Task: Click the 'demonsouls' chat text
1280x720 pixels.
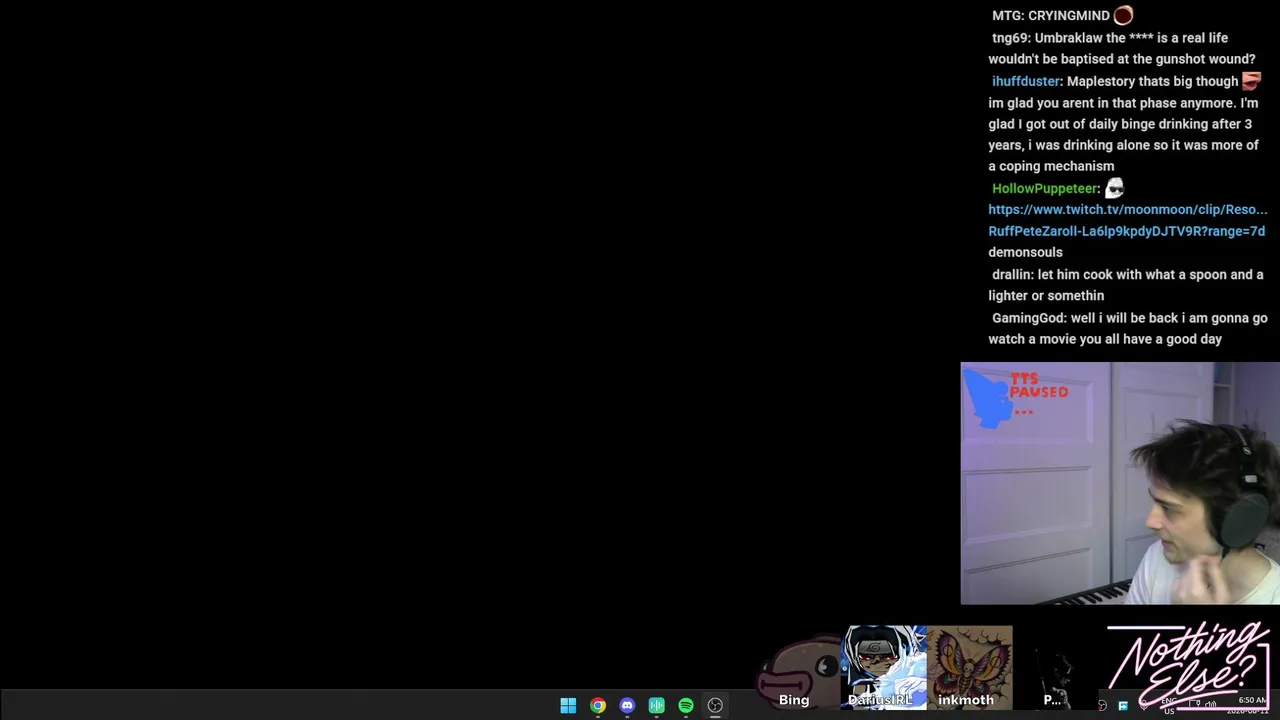Action: click(1025, 252)
